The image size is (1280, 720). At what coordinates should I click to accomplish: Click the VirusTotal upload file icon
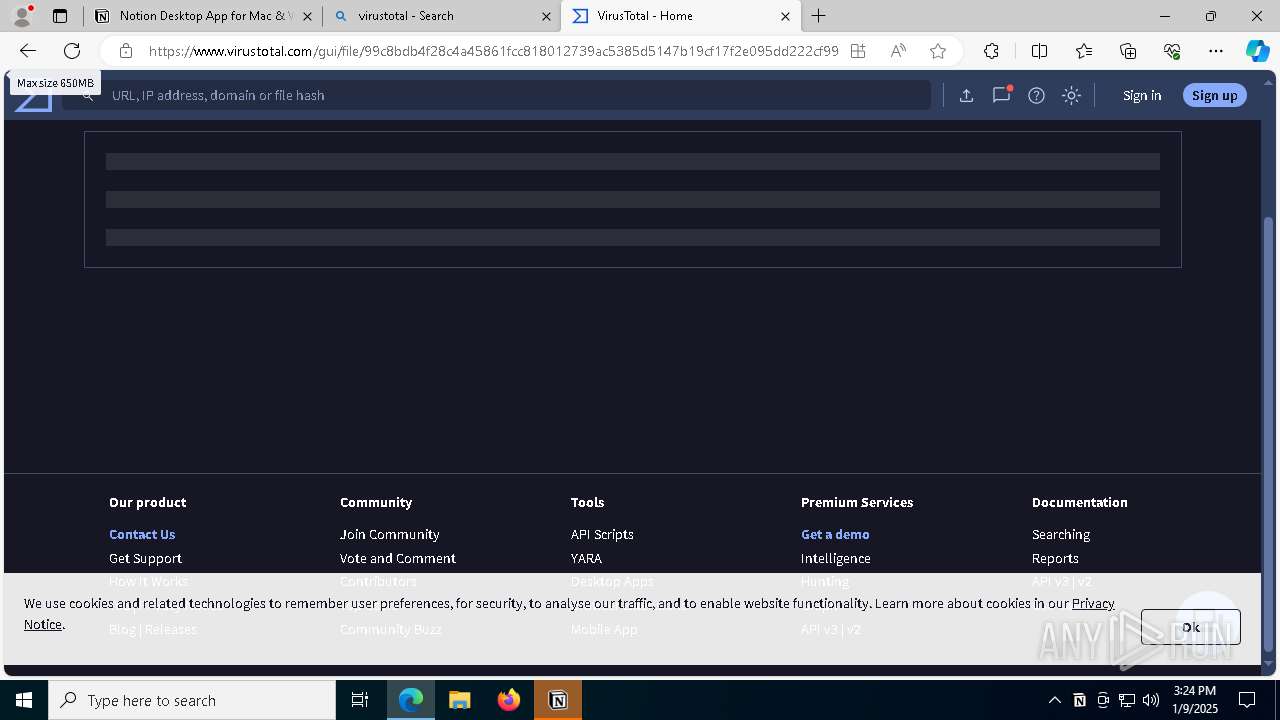point(966,95)
